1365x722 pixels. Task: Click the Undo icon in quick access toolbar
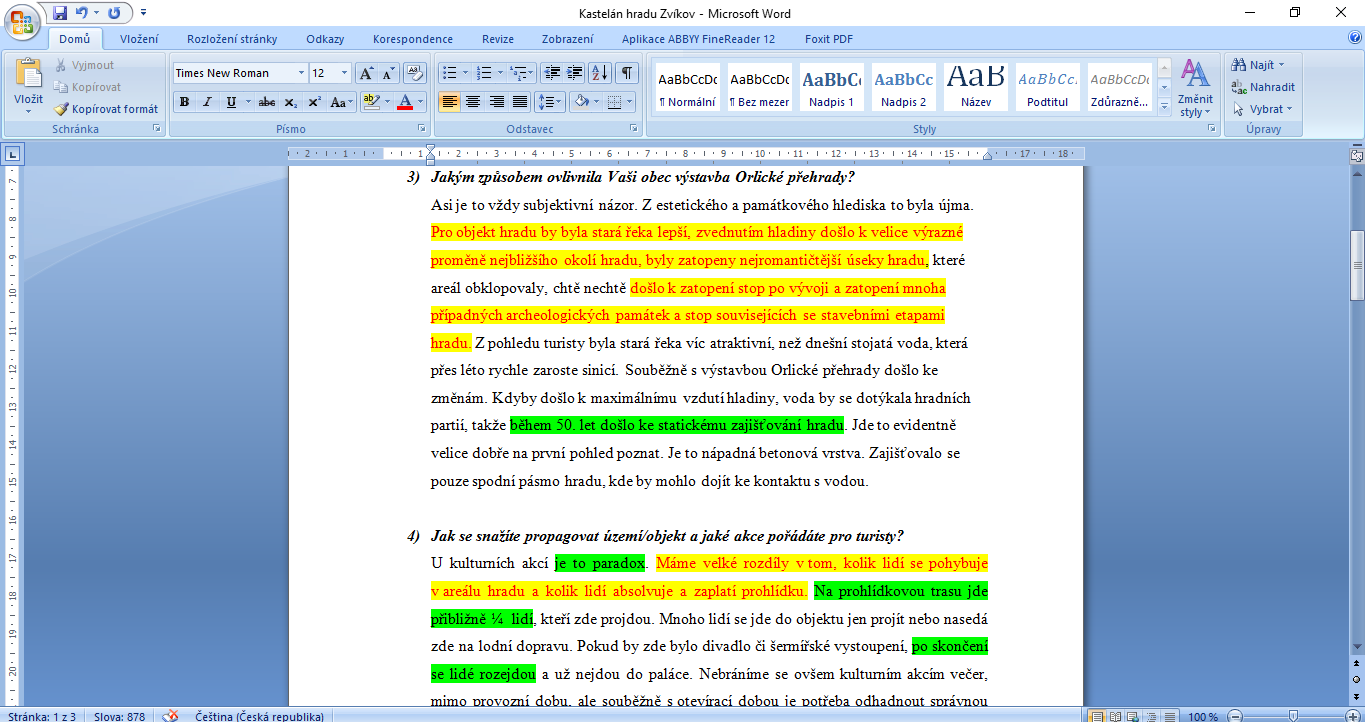click(x=82, y=13)
